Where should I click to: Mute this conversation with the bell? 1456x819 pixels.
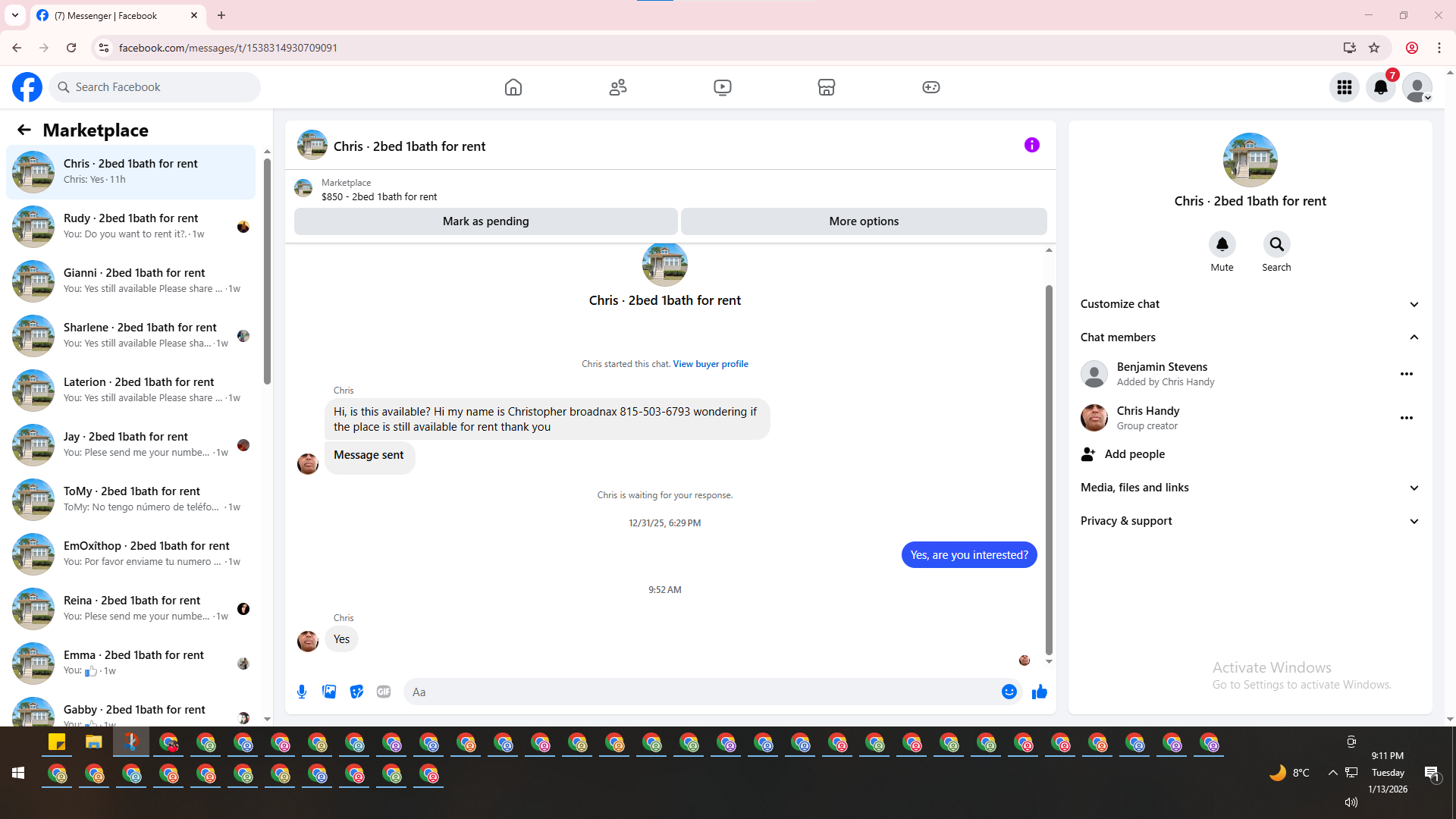tap(1222, 245)
